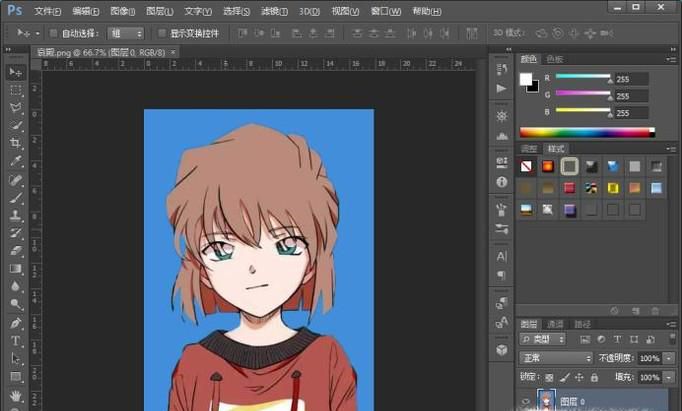
Task: Open the 类型 layer filter dropdown
Action: pyautogui.click(x=542, y=339)
